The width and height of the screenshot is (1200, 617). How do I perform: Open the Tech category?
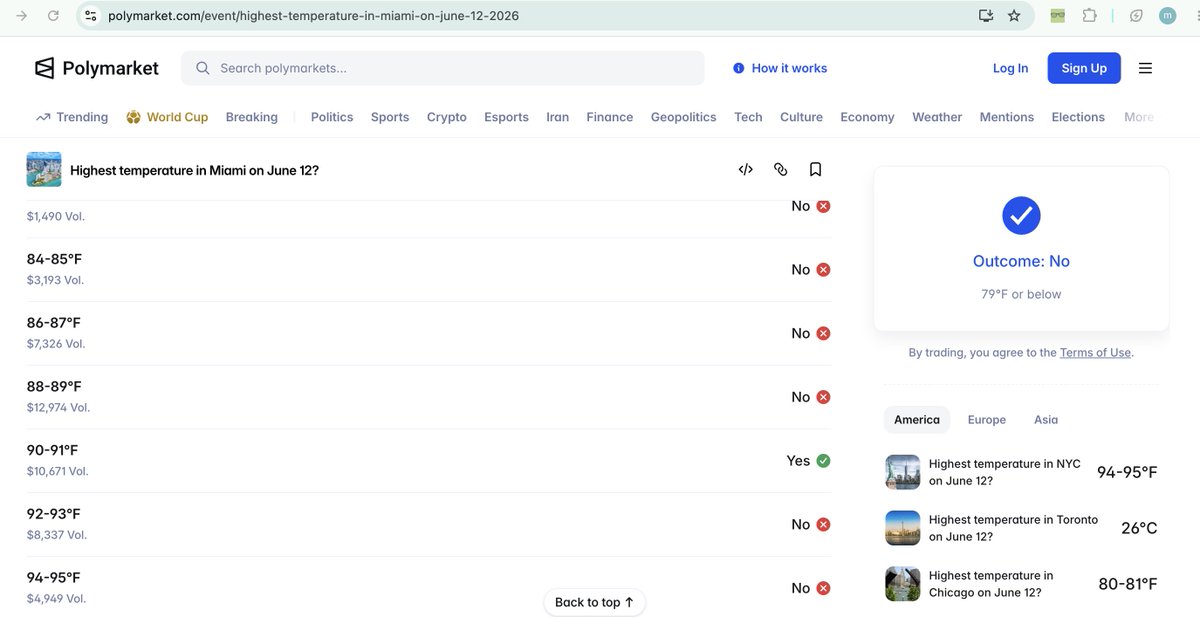pyautogui.click(x=748, y=117)
